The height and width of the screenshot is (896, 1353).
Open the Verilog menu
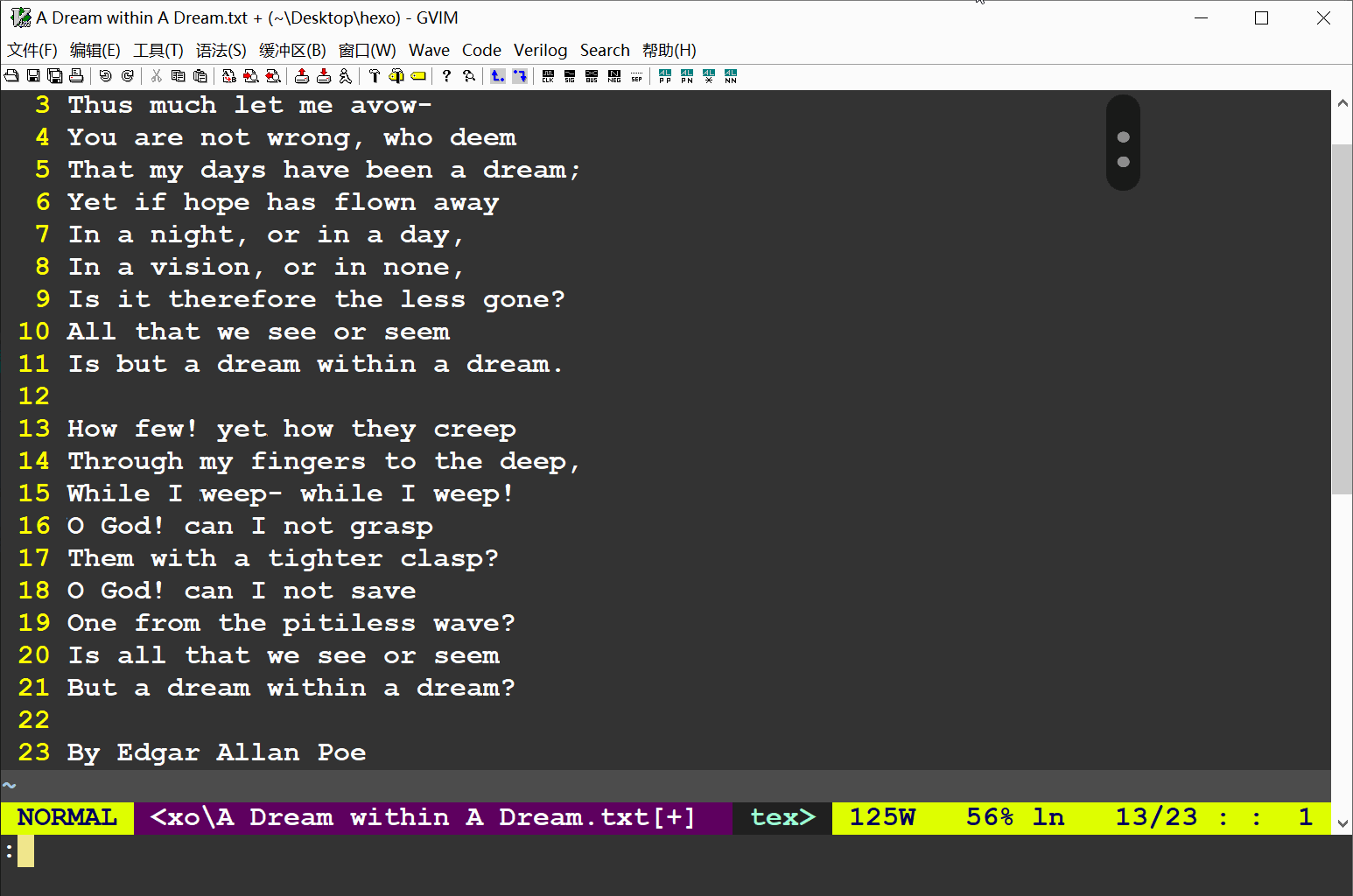point(540,51)
